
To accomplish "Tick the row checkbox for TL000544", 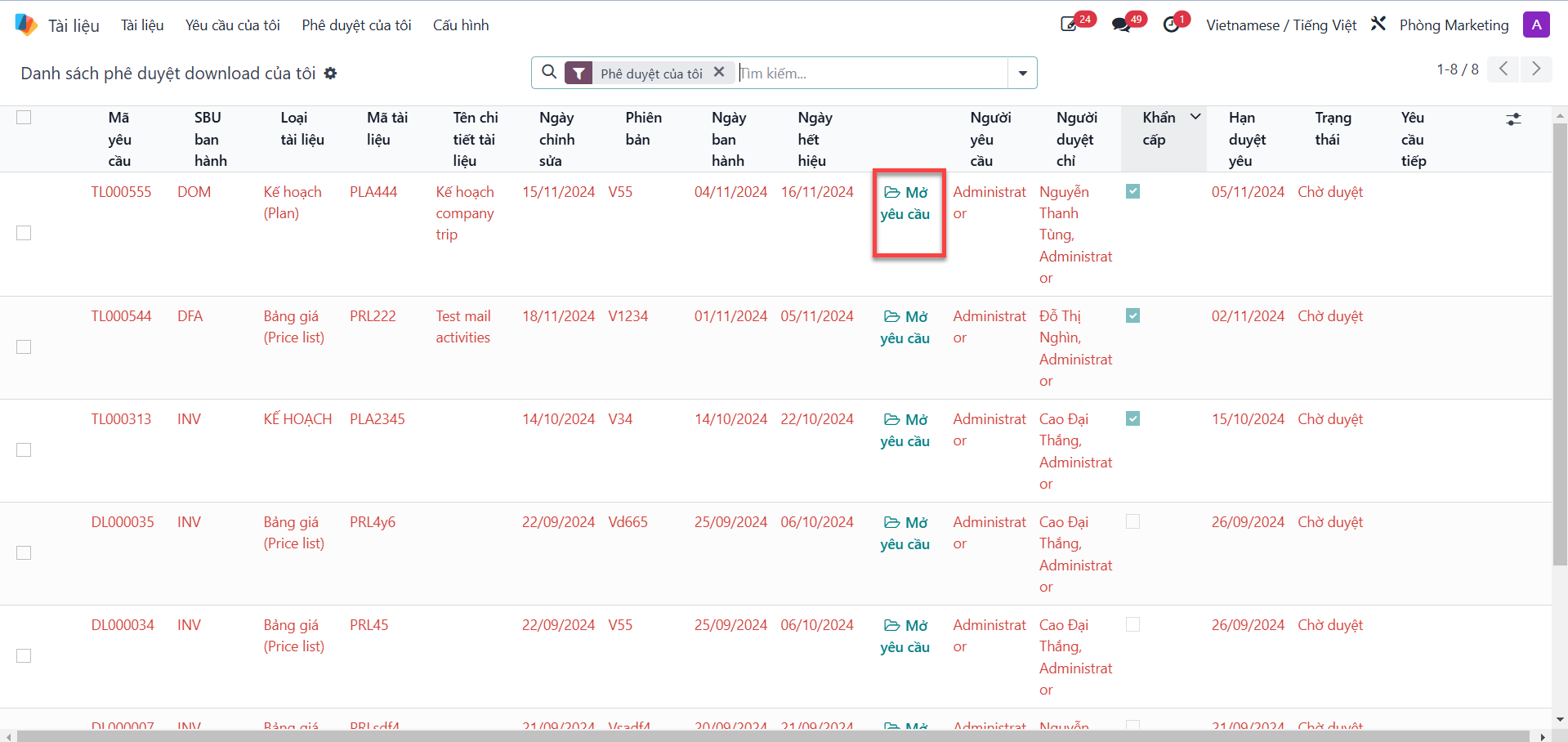I will pos(24,347).
